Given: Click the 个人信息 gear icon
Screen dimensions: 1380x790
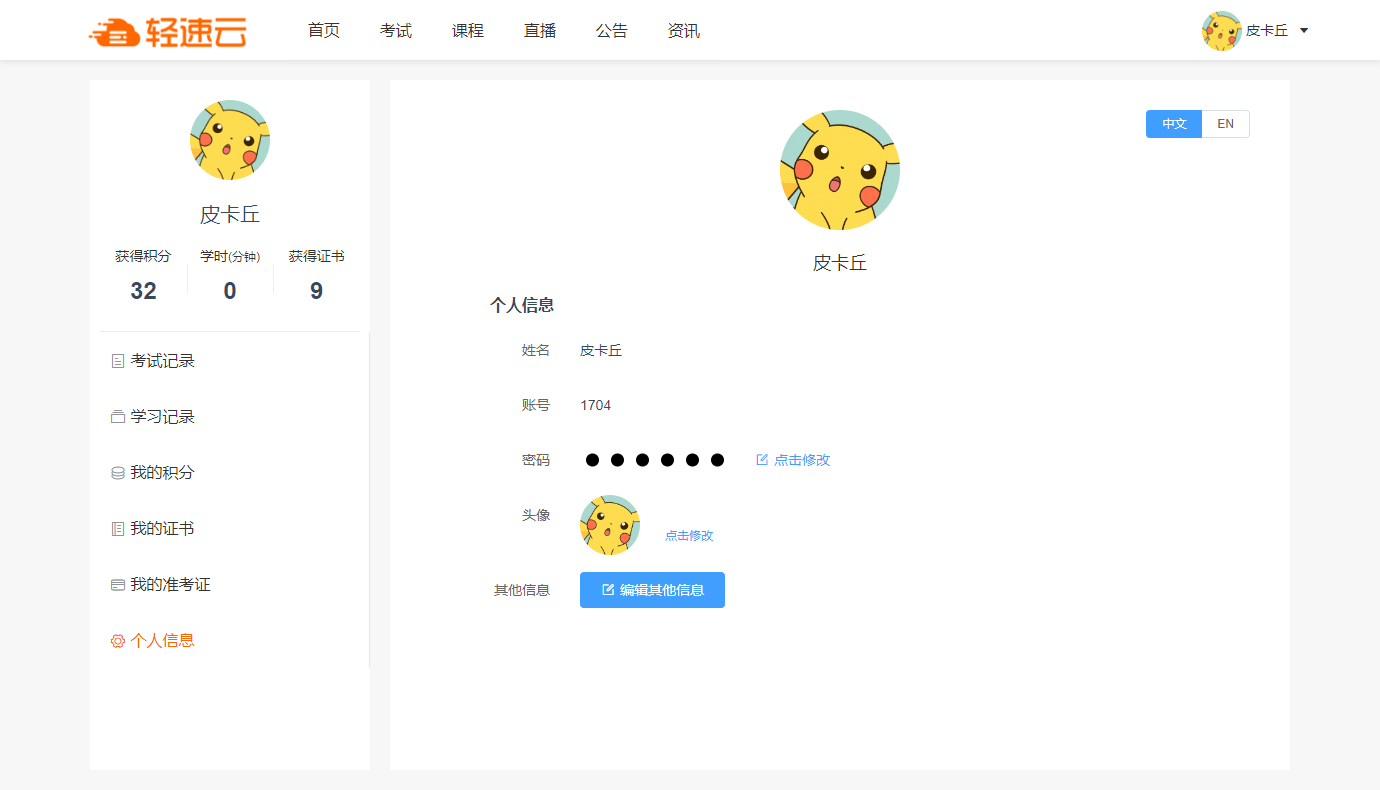Looking at the screenshot, I should 118,641.
